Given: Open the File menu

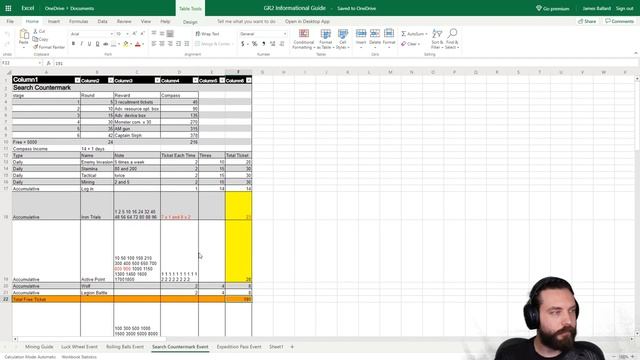Looking at the screenshot, I should (x=10, y=21).
